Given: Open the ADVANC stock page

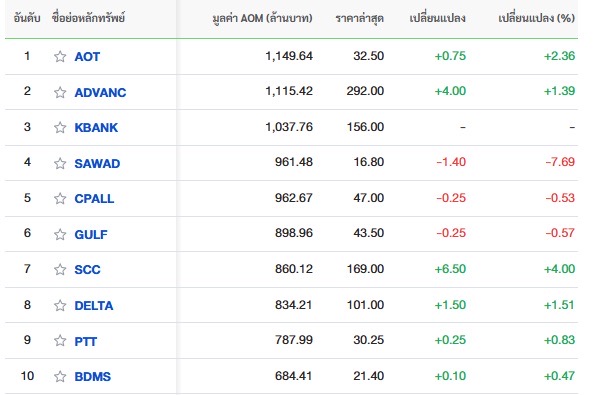Looking at the screenshot, I should [x=100, y=92].
